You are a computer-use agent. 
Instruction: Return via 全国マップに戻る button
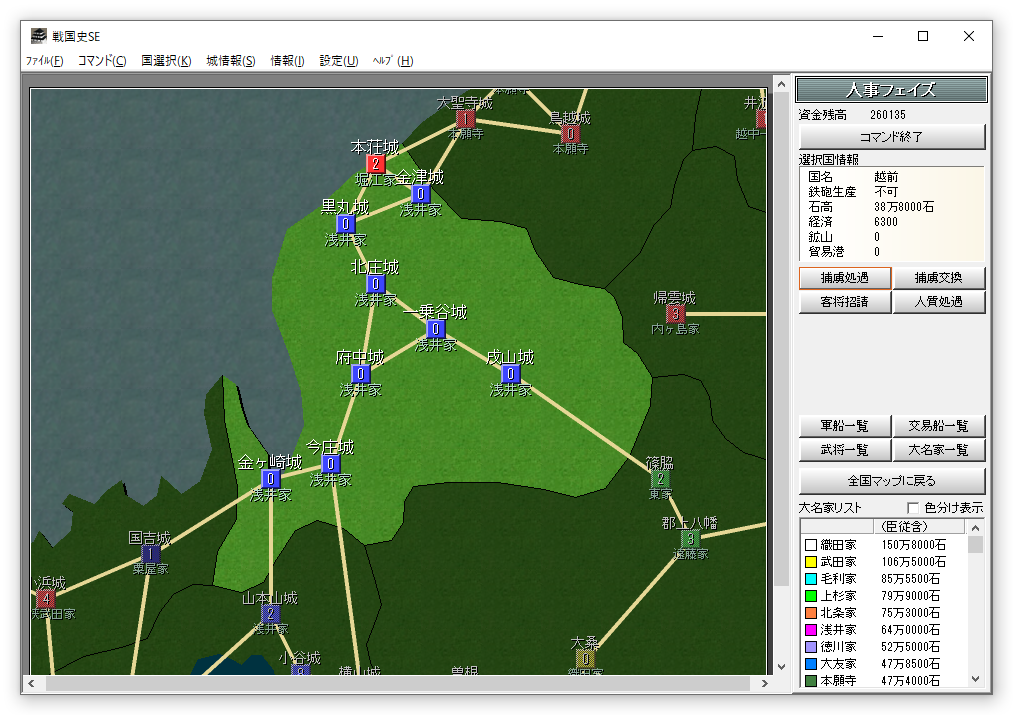tap(891, 481)
